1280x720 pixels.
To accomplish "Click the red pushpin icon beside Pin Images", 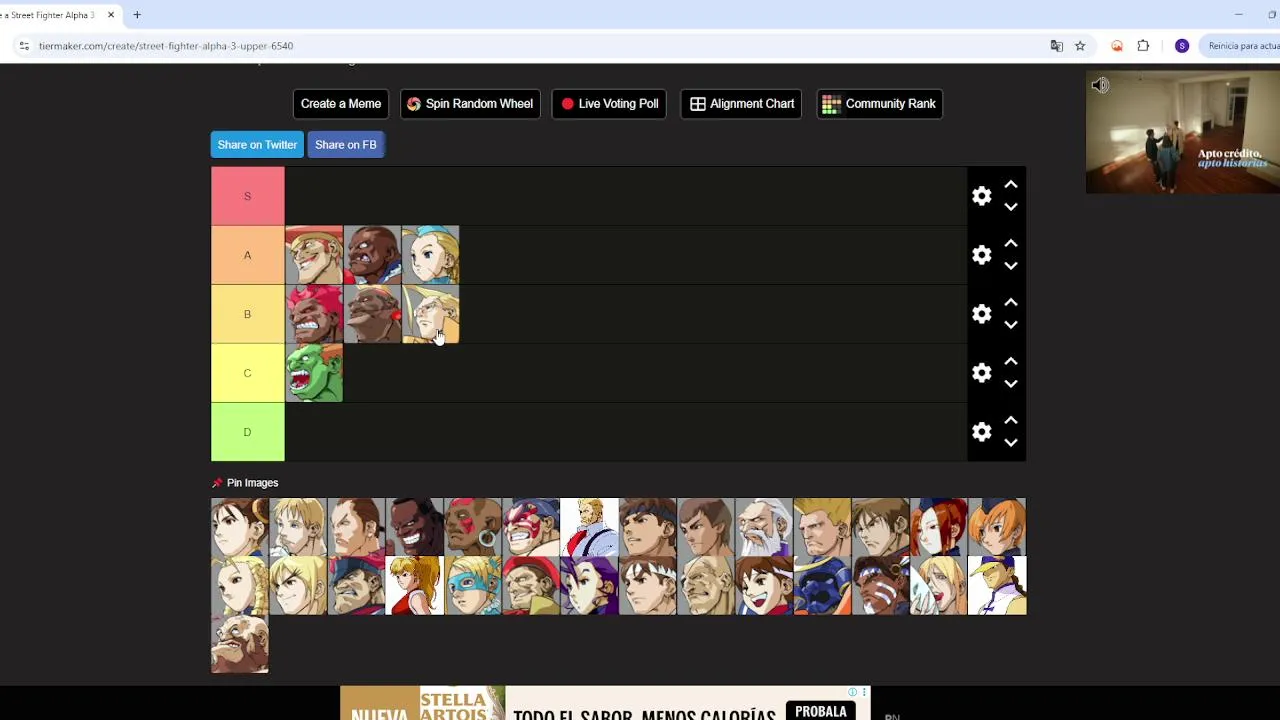I will click(217, 483).
